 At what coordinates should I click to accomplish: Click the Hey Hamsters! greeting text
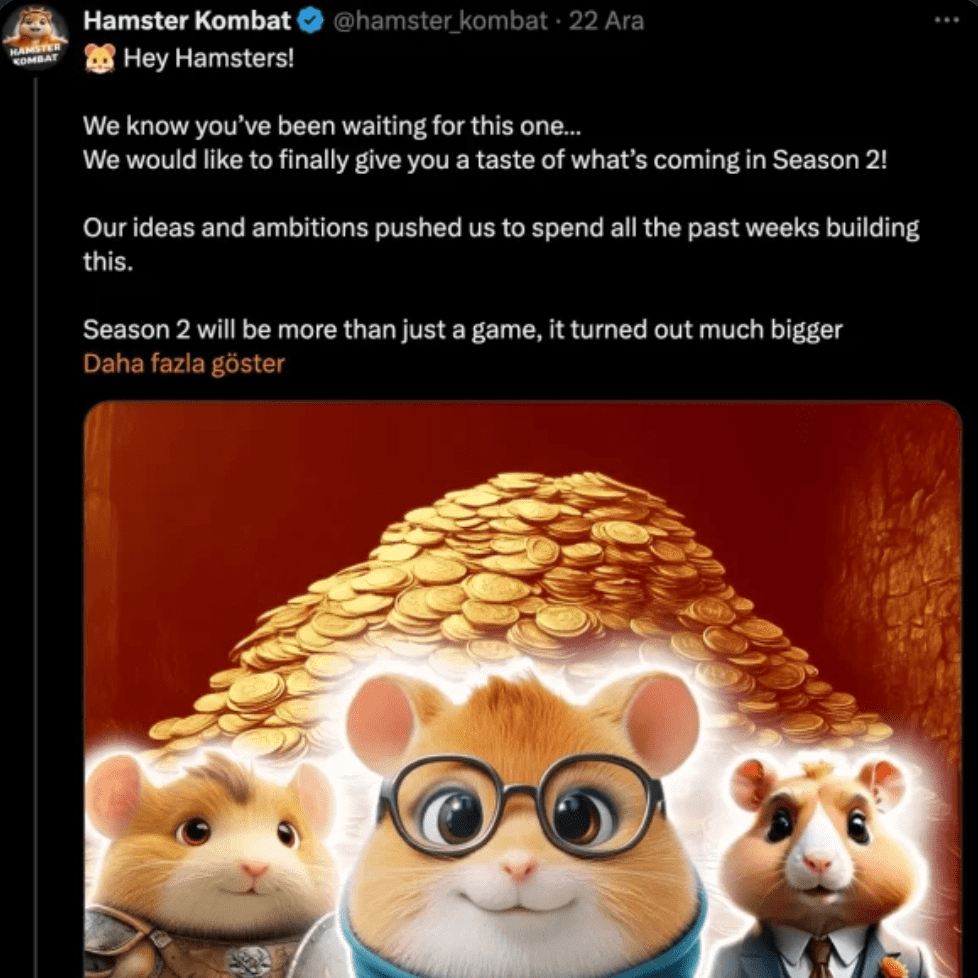208,59
